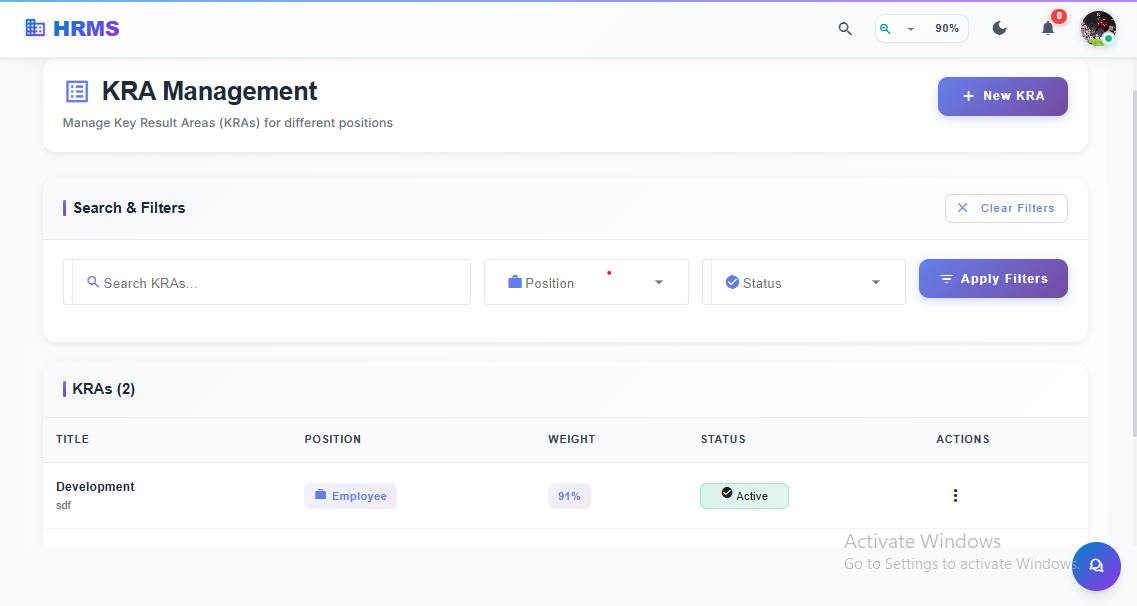Click the New KRA button
The height and width of the screenshot is (606, 1137).
point(1002,96)
